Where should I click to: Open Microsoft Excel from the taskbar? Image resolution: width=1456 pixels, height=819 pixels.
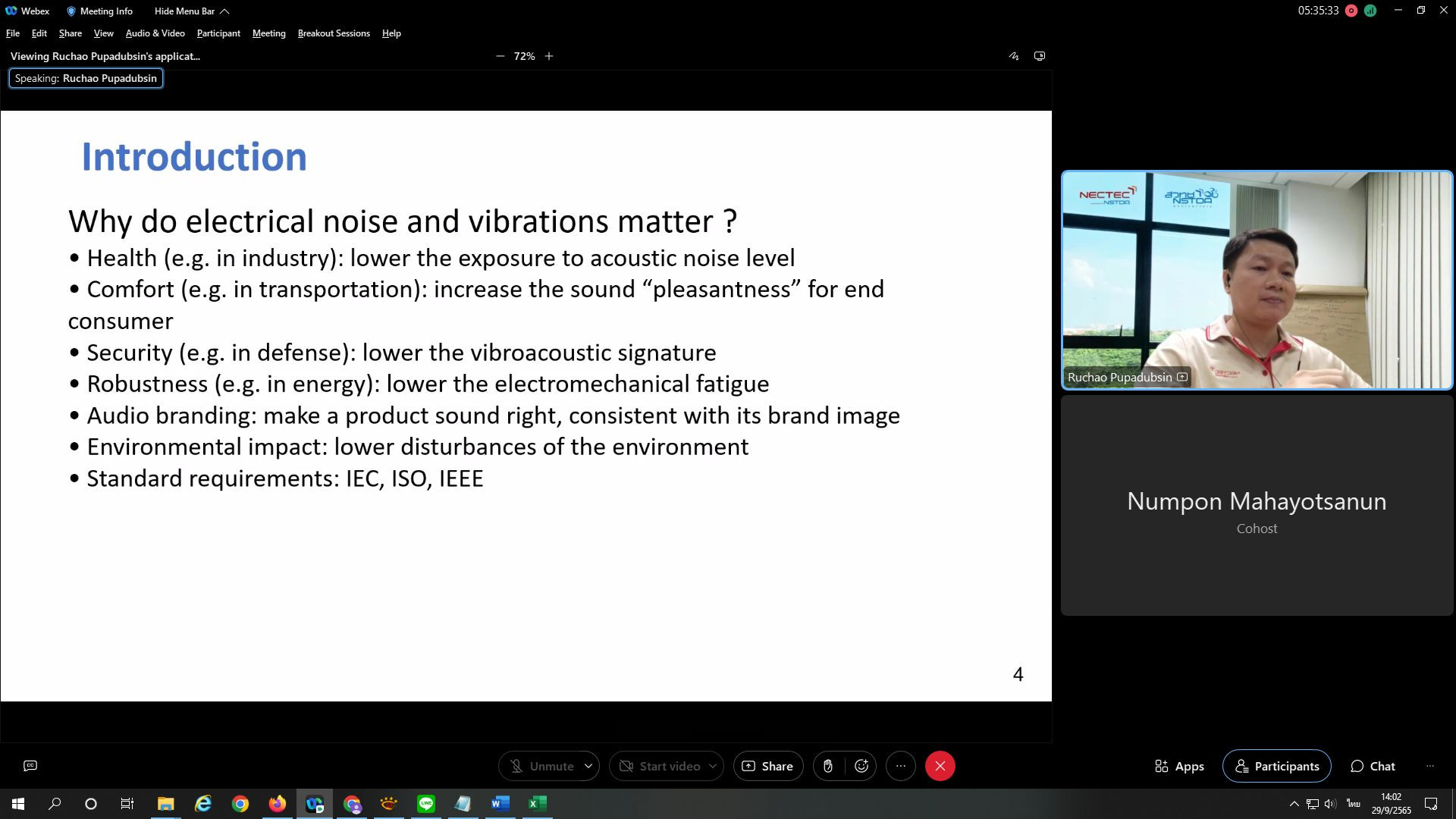[538, 804]
